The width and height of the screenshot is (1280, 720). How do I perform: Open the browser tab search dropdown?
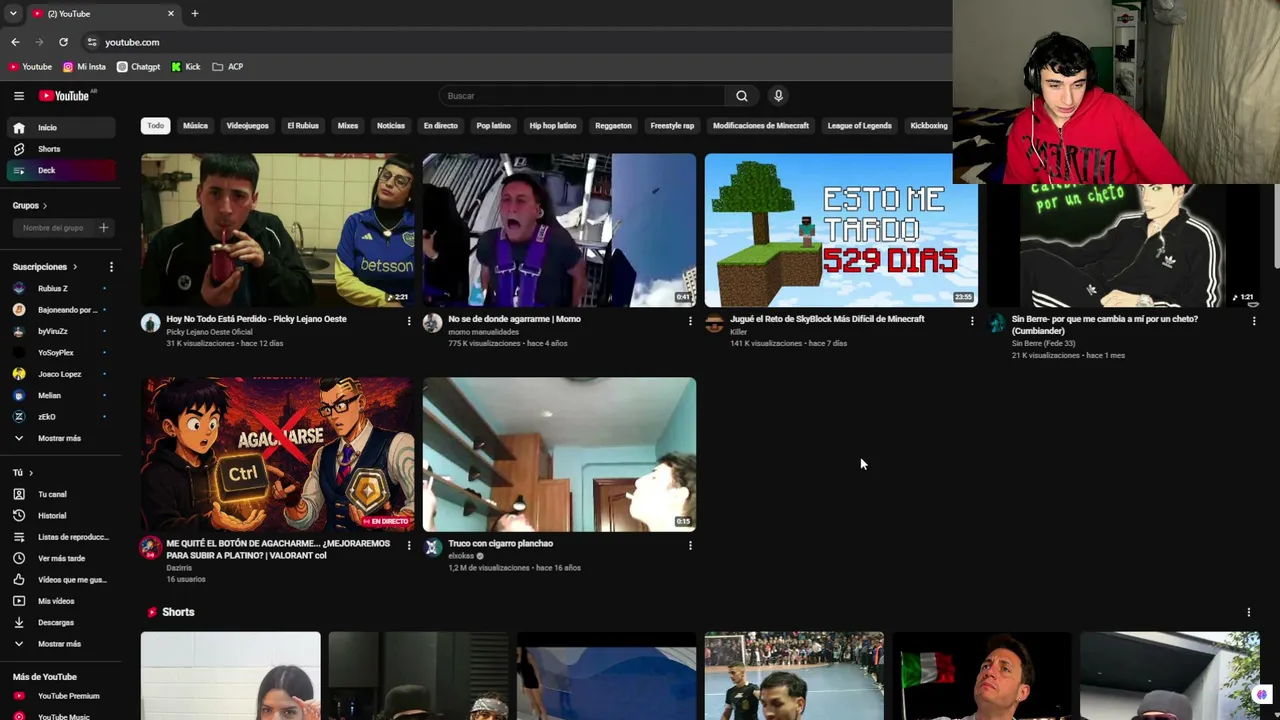tap(13, 14)
